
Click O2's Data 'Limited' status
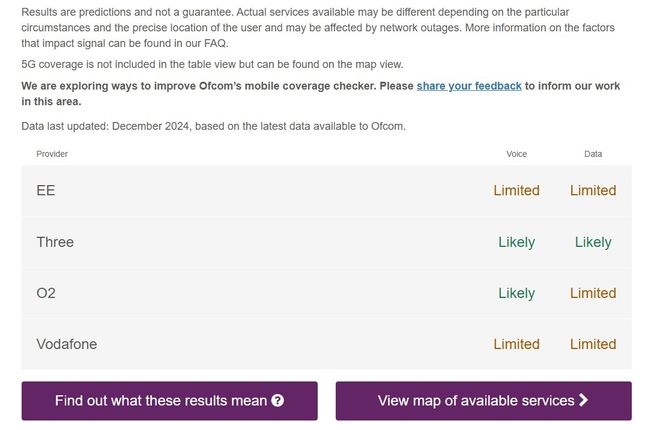point(593,293)
